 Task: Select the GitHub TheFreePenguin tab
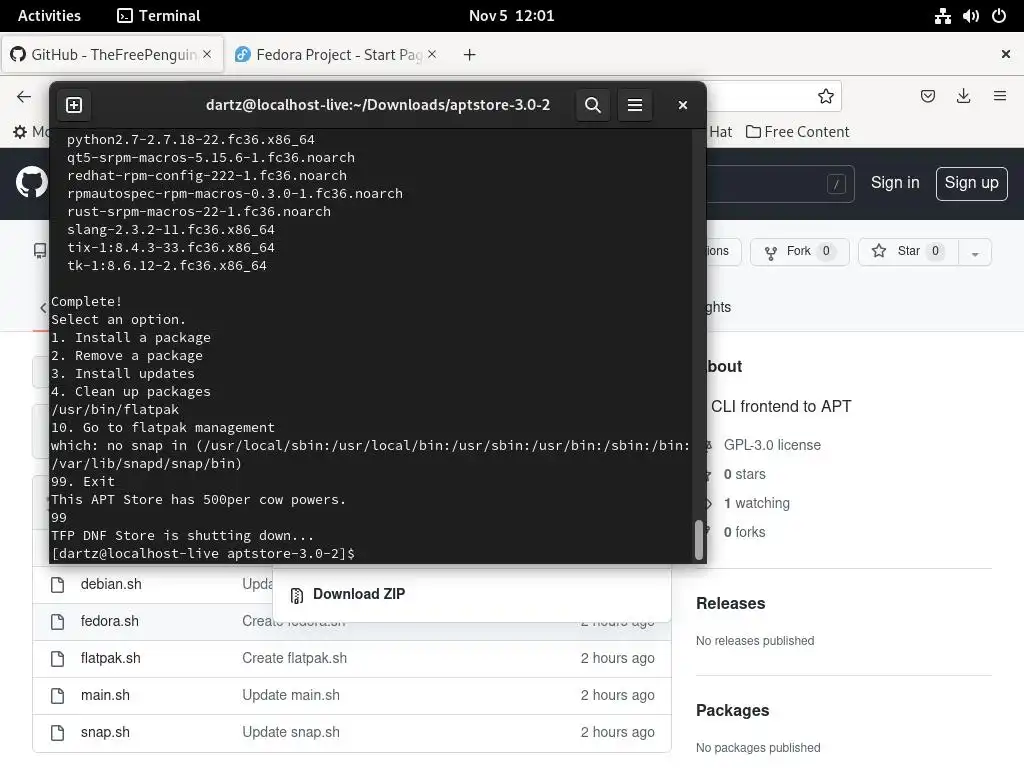(112, 55)
